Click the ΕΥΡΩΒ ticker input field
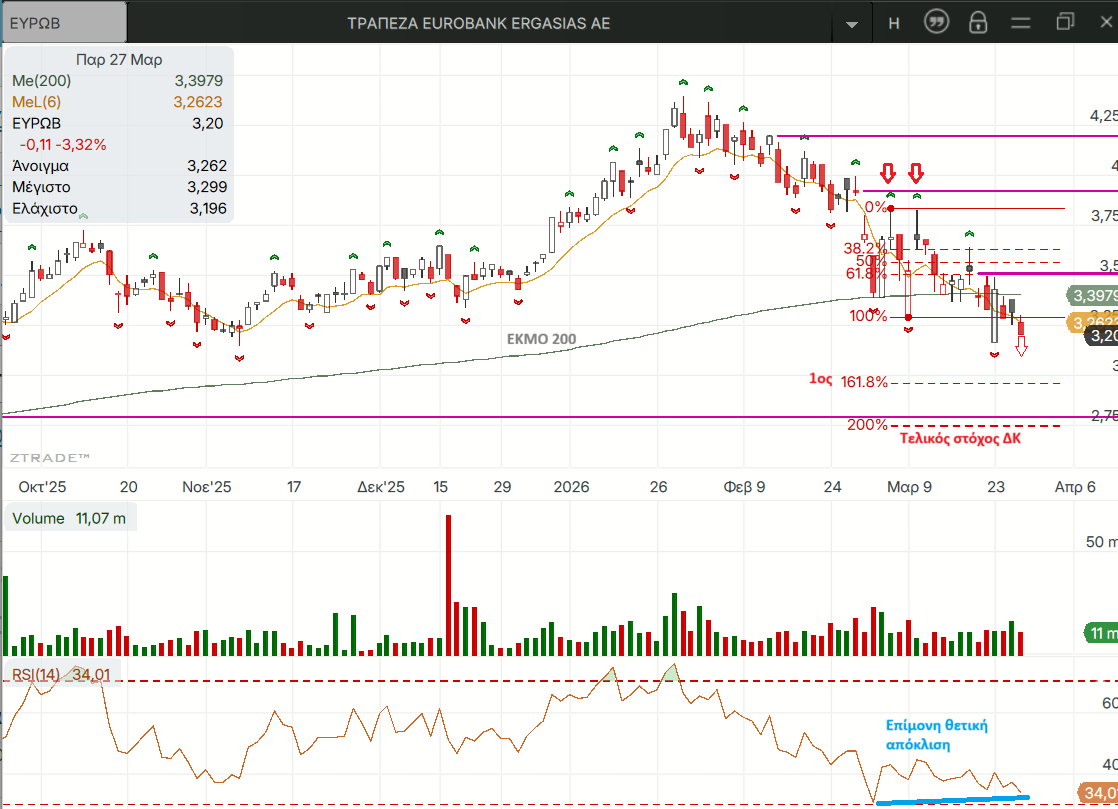 point(65,23)
